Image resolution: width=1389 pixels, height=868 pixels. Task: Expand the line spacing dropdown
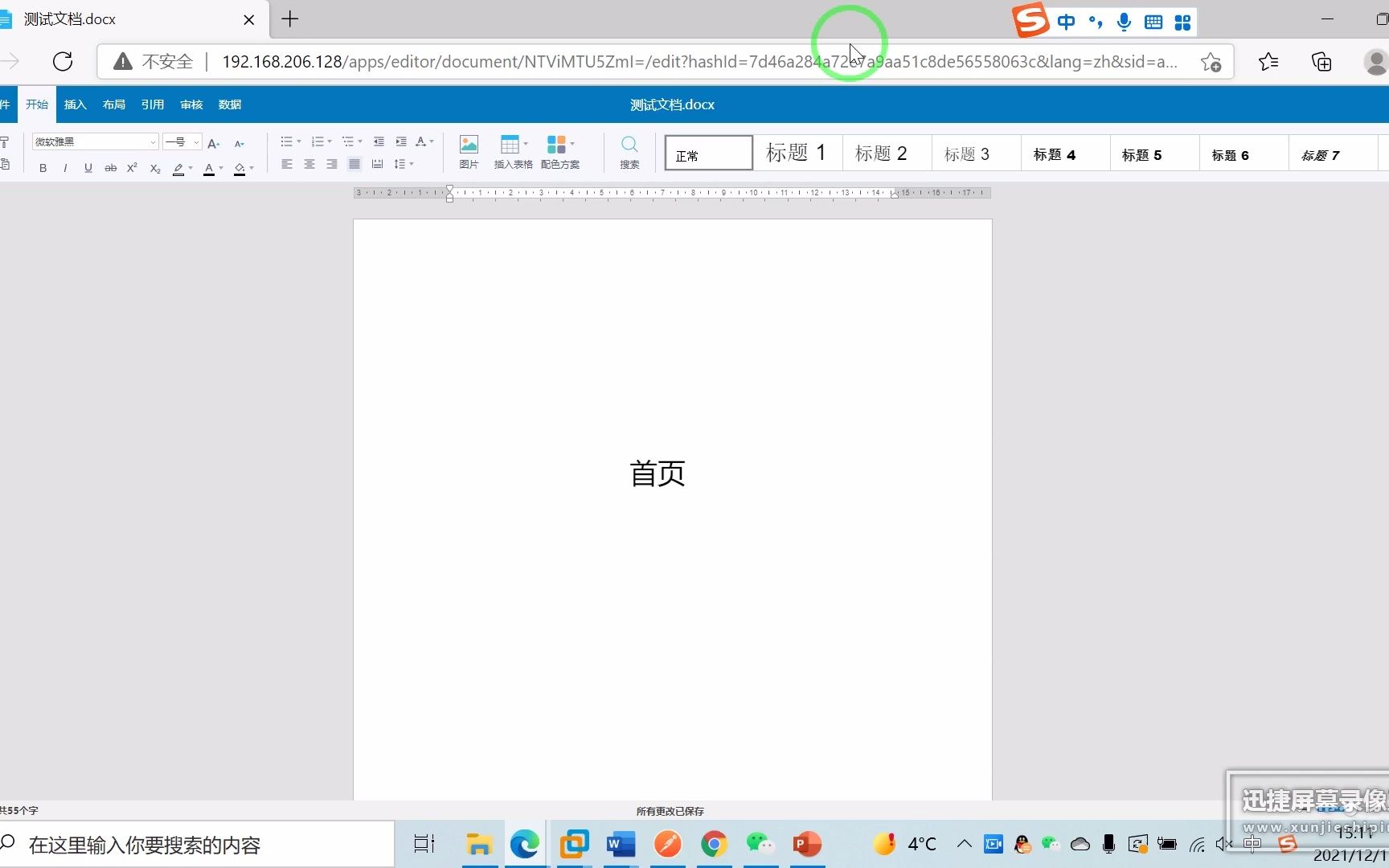pyautogui.click(x=411, y=164)
